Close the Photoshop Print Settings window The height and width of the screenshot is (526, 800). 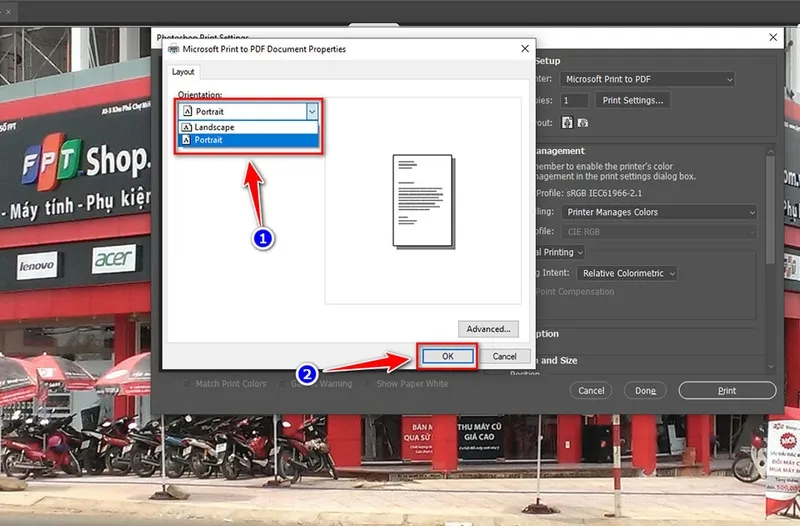click(x=773, y=38)
